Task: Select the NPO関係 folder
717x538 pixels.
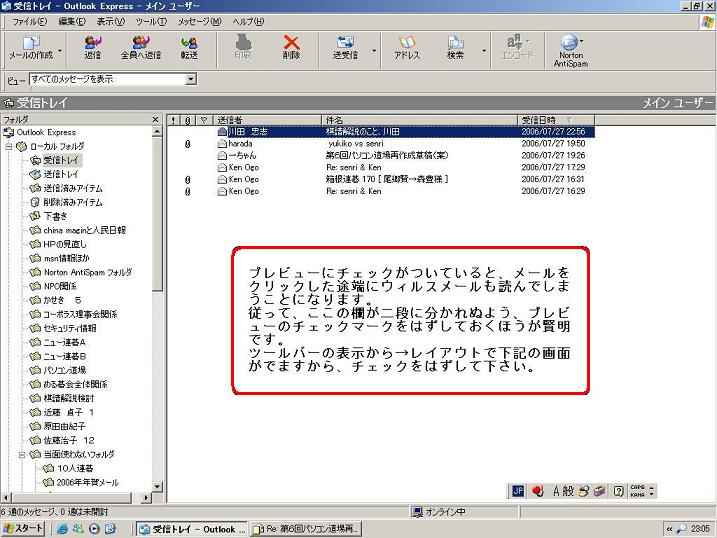Action: coord(60,287)
